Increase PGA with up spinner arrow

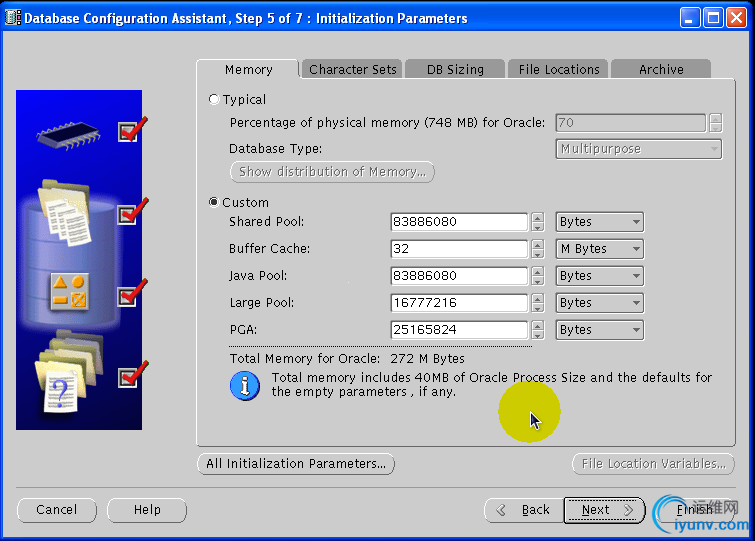click(538, 325)
